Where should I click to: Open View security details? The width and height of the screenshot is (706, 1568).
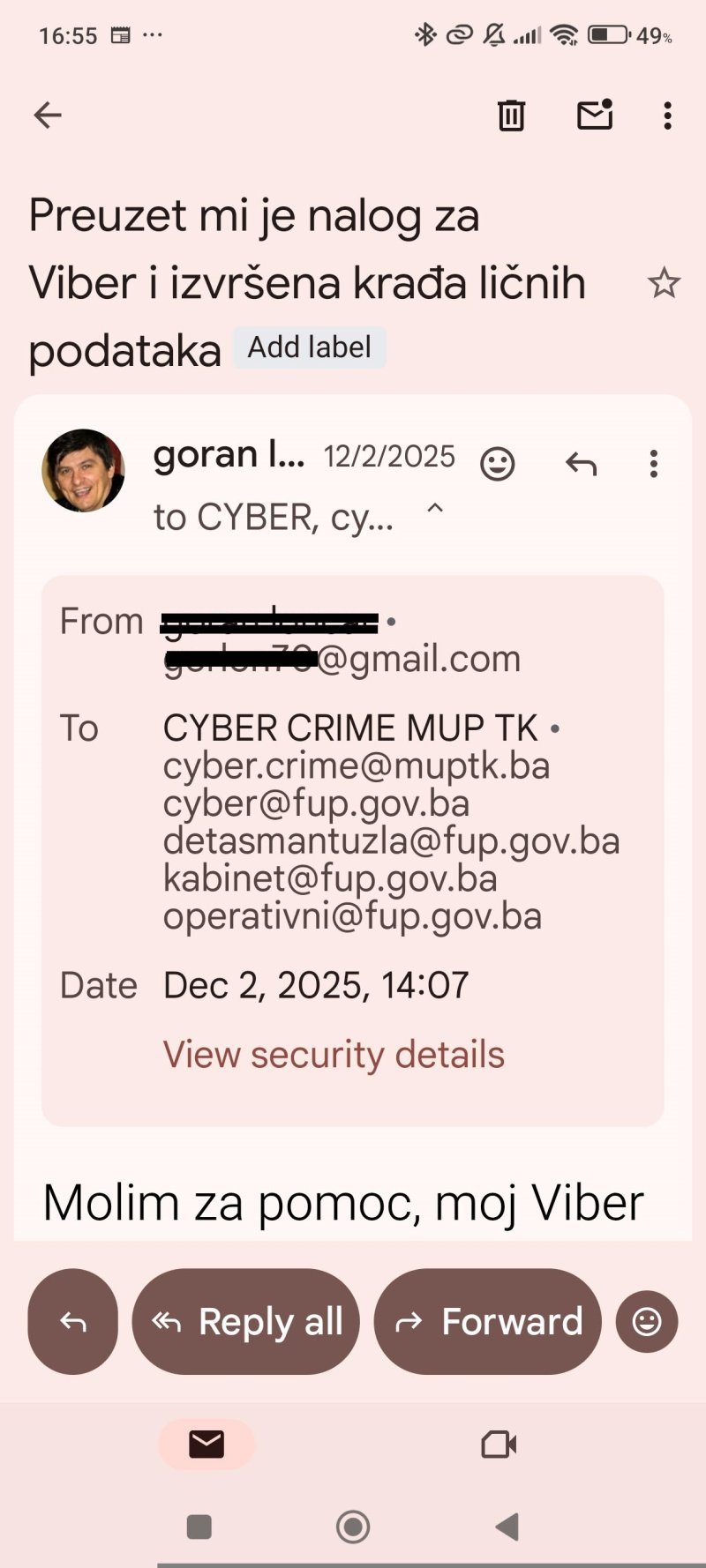pyautogui.click(x=334, y=1054)
